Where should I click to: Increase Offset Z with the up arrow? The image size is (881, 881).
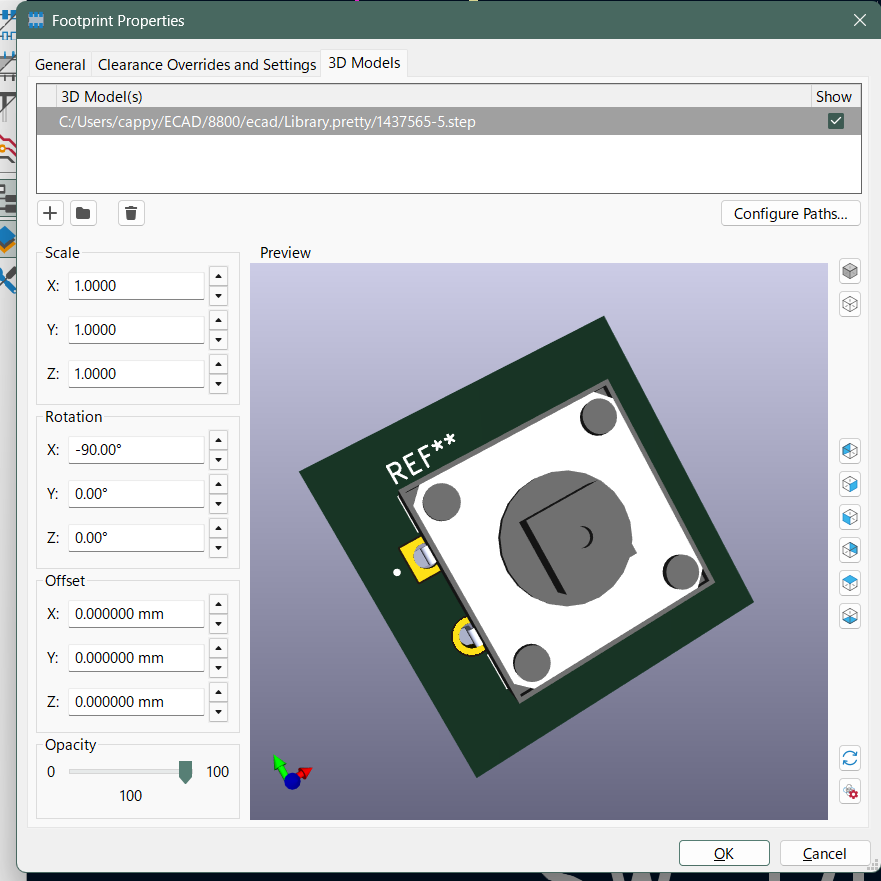(x=219, y=693)
